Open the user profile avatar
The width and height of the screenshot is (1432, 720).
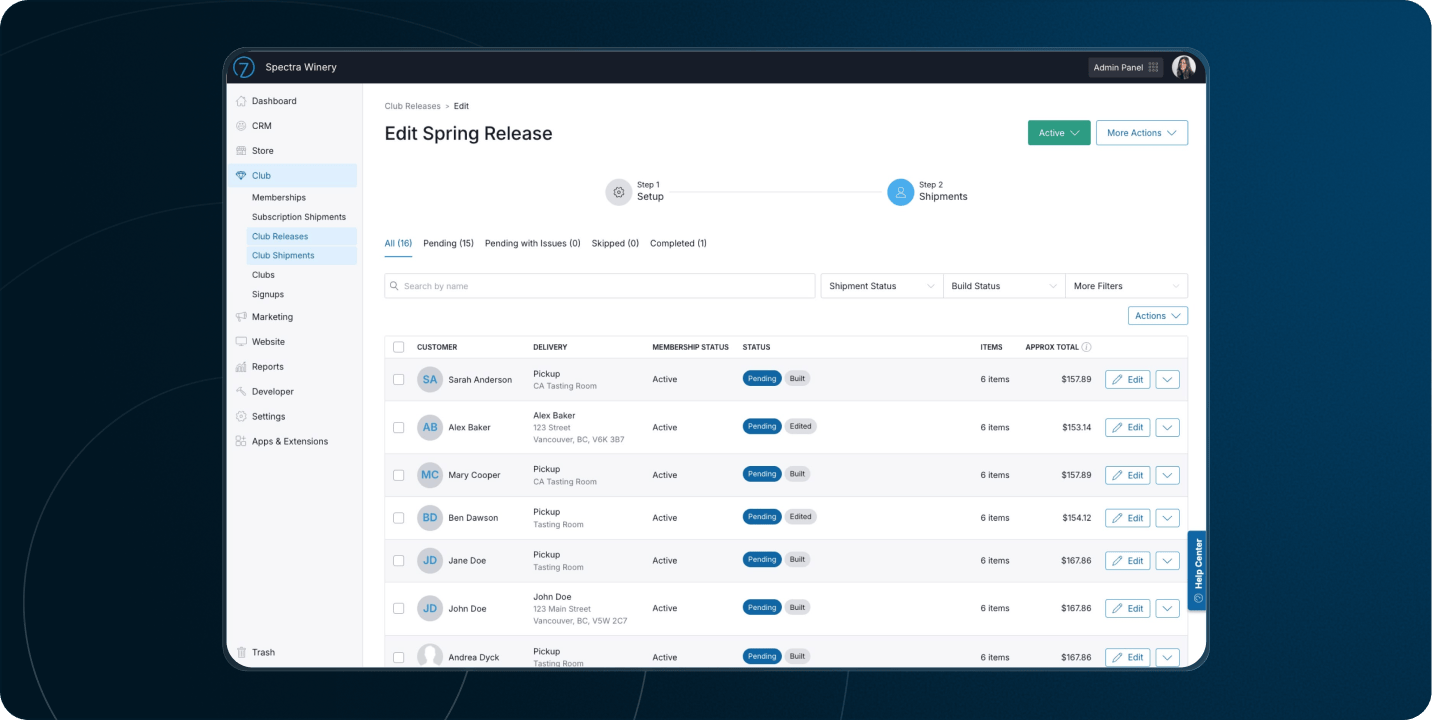coord(1184,67)
